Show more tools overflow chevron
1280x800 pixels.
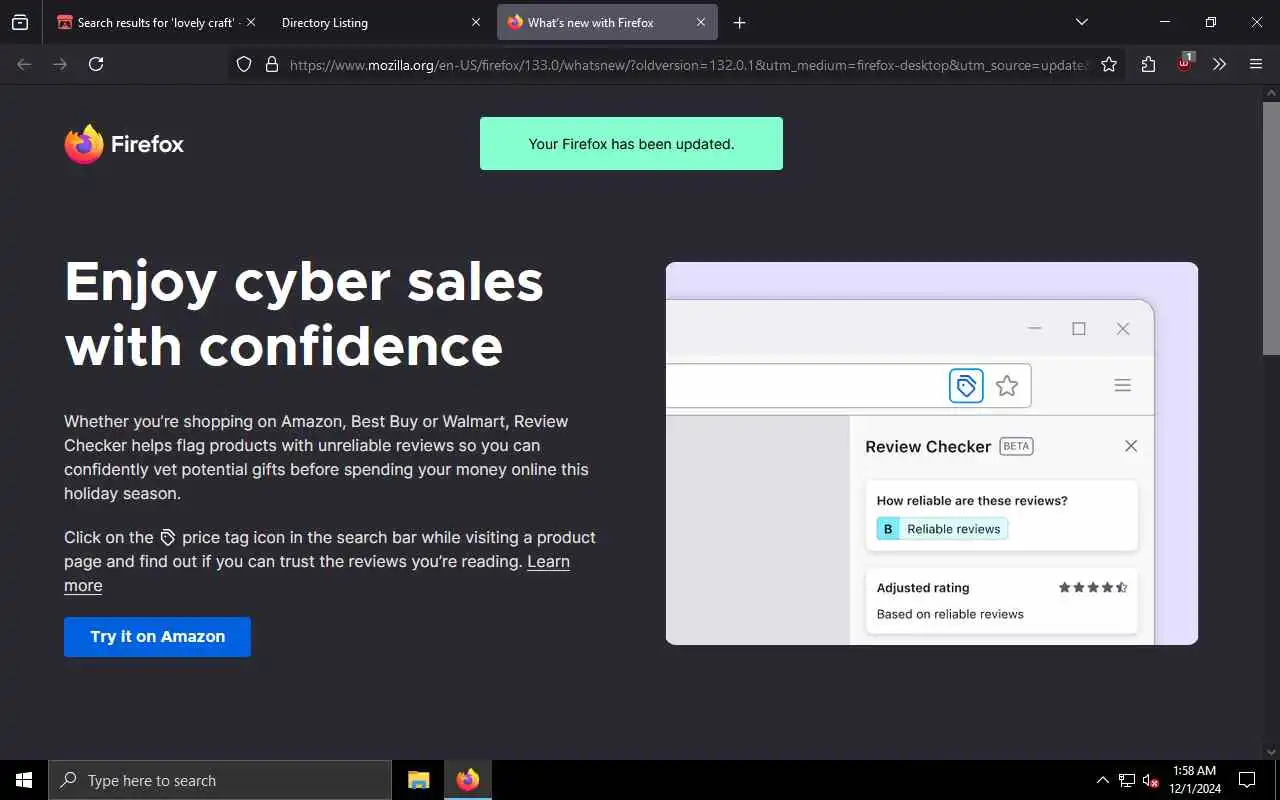pos(1219,64)
